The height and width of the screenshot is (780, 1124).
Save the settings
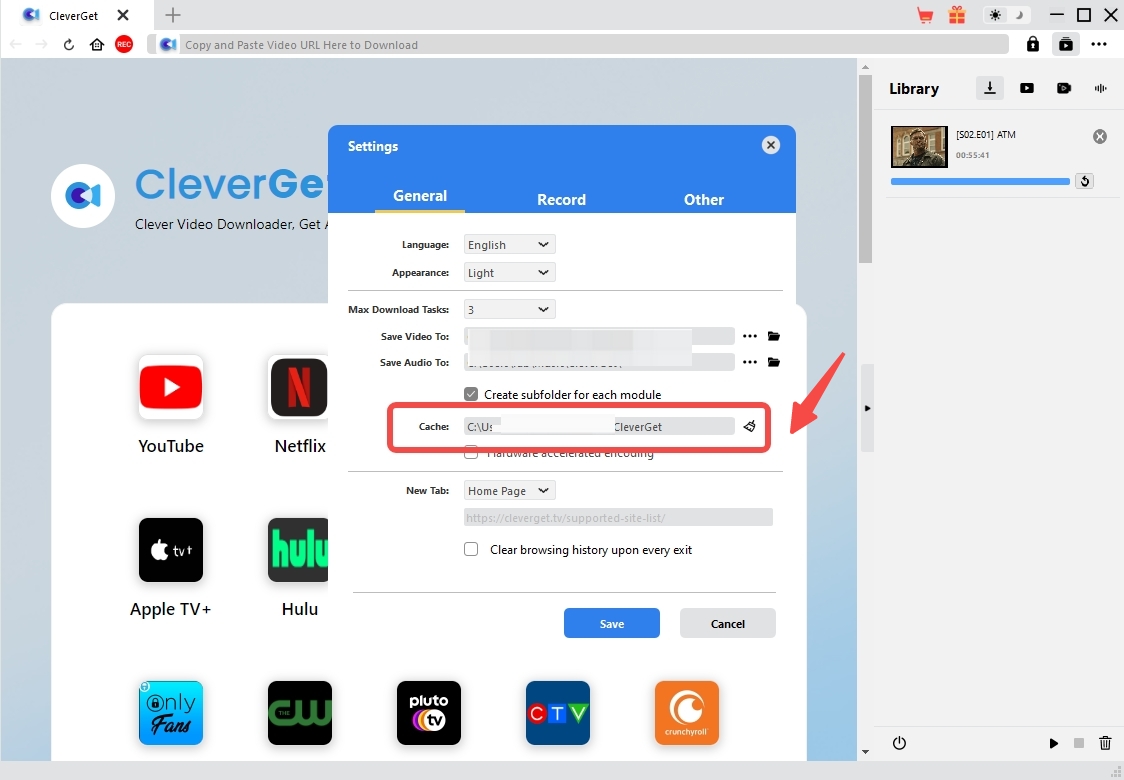pyautogui.click(x=611, y=623)
